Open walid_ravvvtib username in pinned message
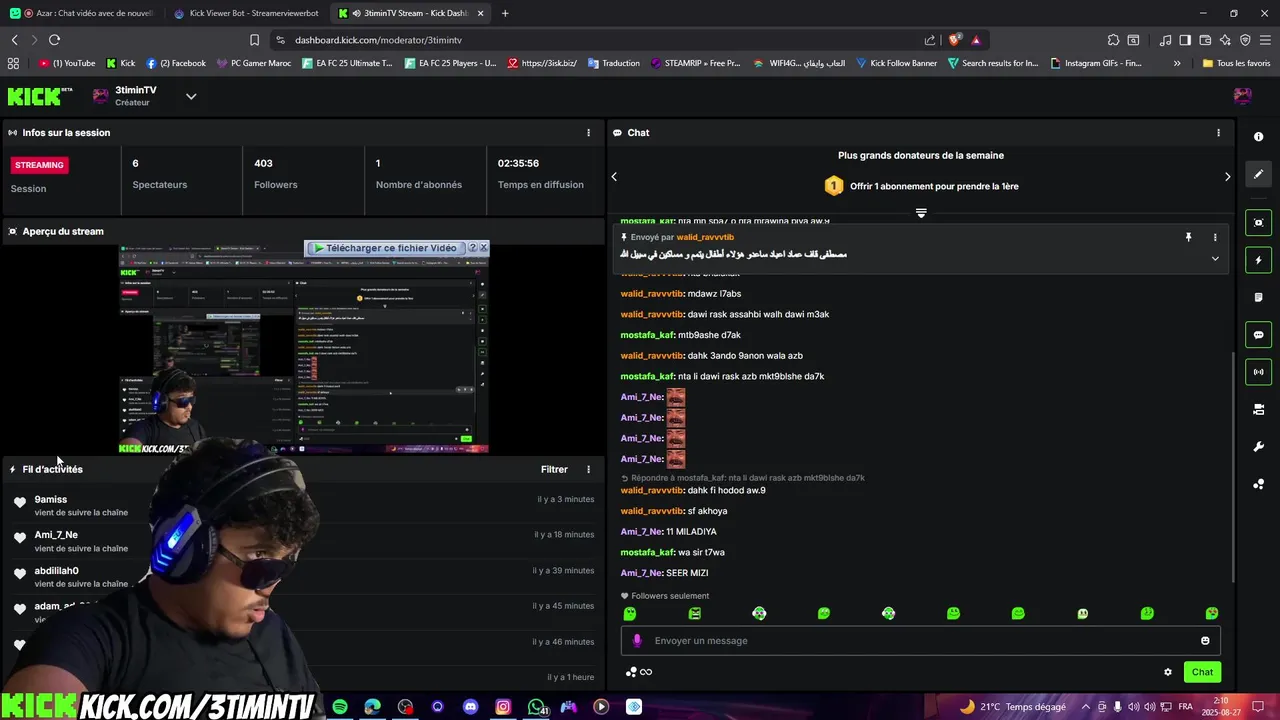This screenshot has width=1280, height=720. [705, 237]
